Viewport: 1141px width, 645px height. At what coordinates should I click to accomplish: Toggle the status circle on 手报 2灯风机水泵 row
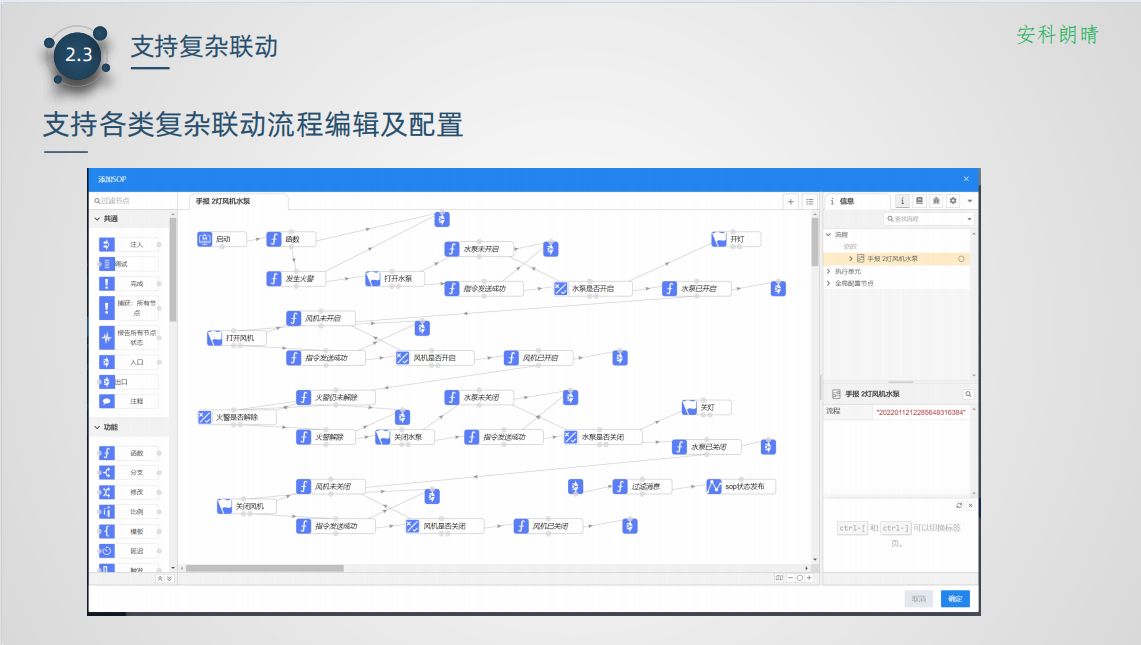(x=961, y=258)
